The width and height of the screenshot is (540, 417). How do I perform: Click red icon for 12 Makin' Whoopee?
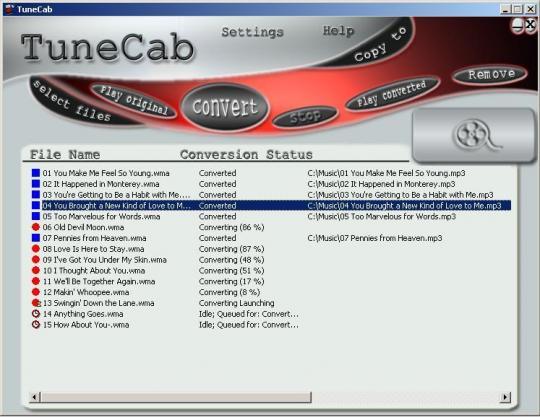pyautogui.click(x=36, y=292)
